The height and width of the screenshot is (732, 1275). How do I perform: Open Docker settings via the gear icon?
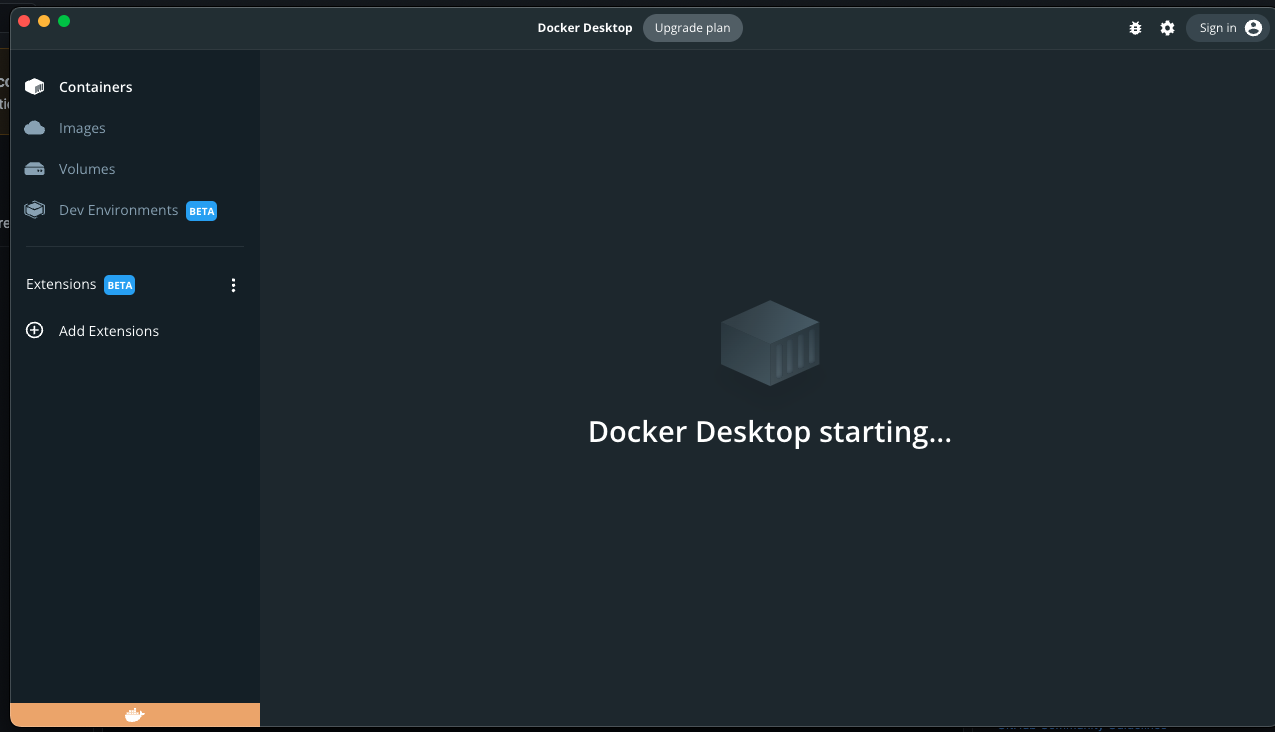(x=1167, y=28)
